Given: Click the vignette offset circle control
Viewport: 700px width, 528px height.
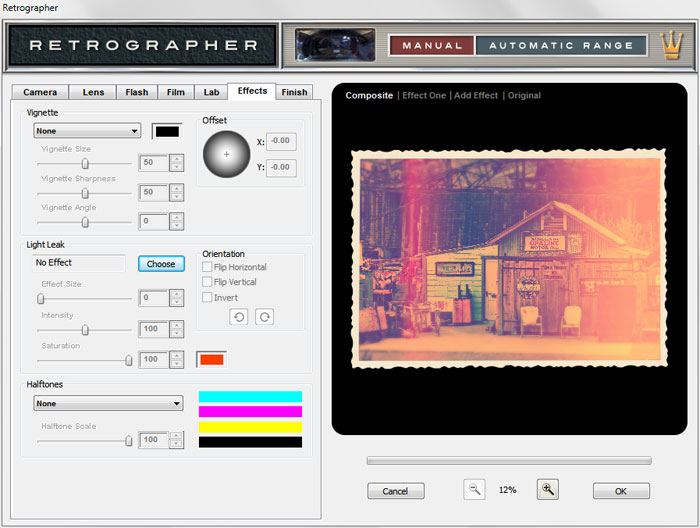Looking at the screenshot, I should coord(226,154).
